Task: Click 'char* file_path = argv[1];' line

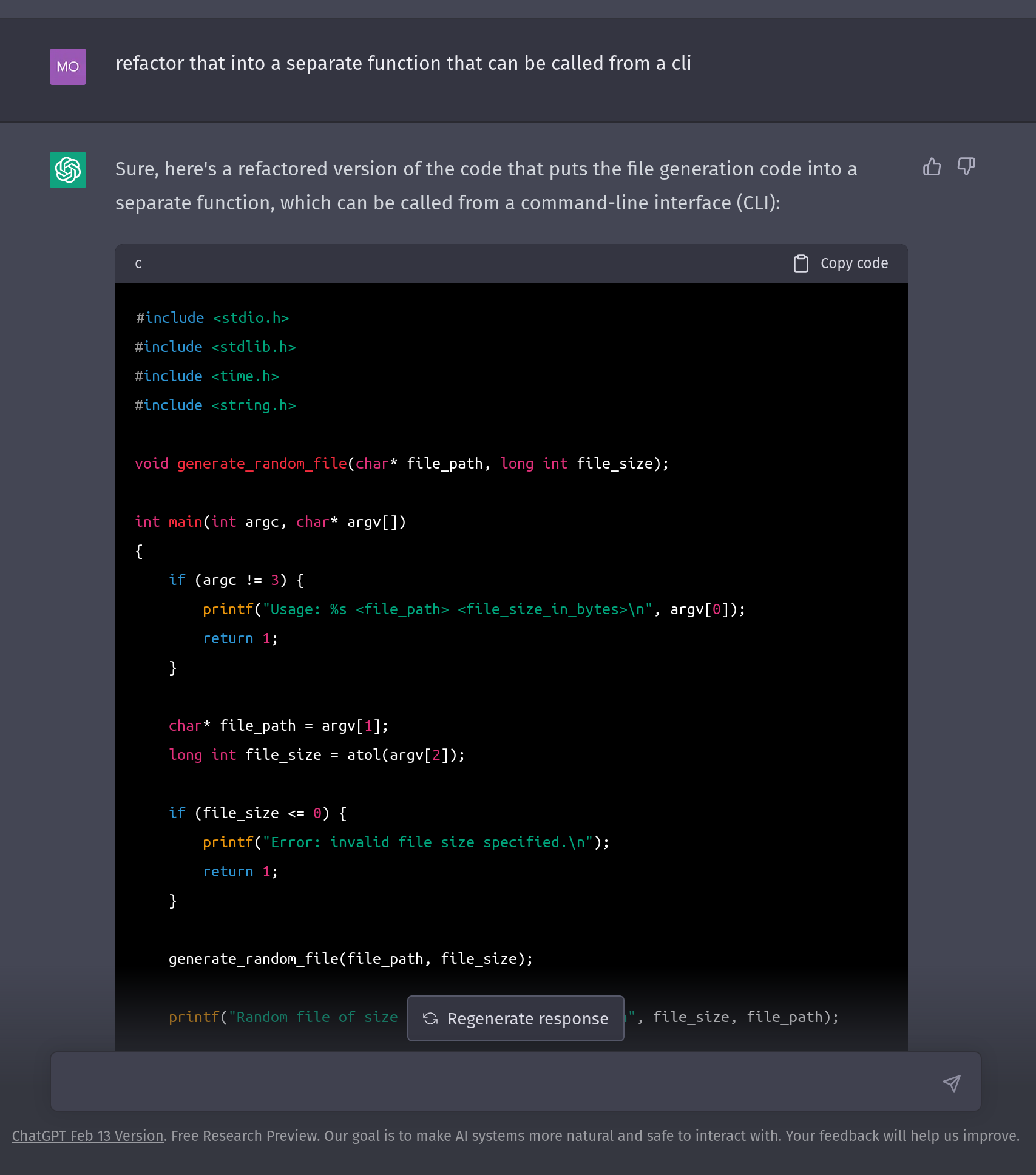Action: [x=279, y=726]
